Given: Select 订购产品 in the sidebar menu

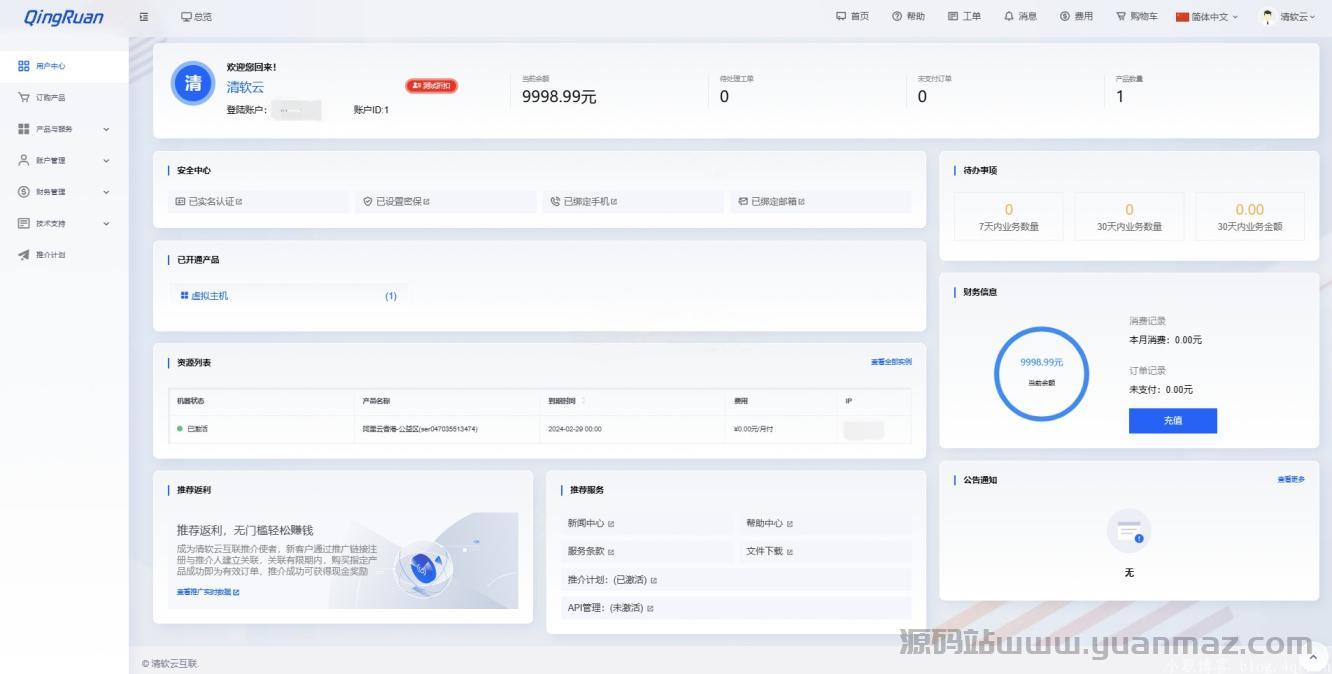Looking at the screenshot, I should coord(50,98).
